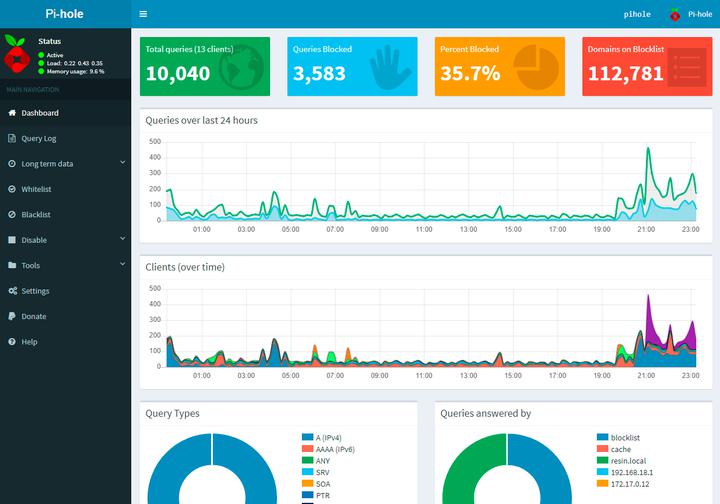Viewport: 720px width, 504px height.
Task: Click the Memory usage: 9.6 % text
Action: point(75,72)
